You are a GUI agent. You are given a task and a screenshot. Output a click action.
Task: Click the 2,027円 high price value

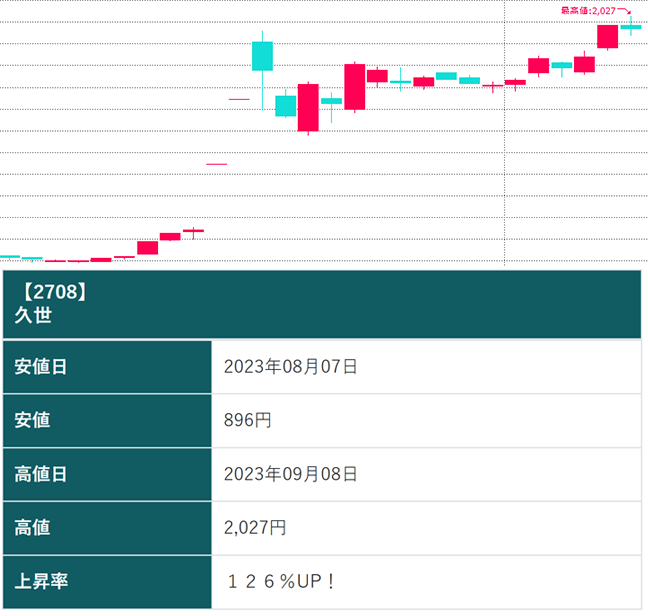[x=255, y=527]
